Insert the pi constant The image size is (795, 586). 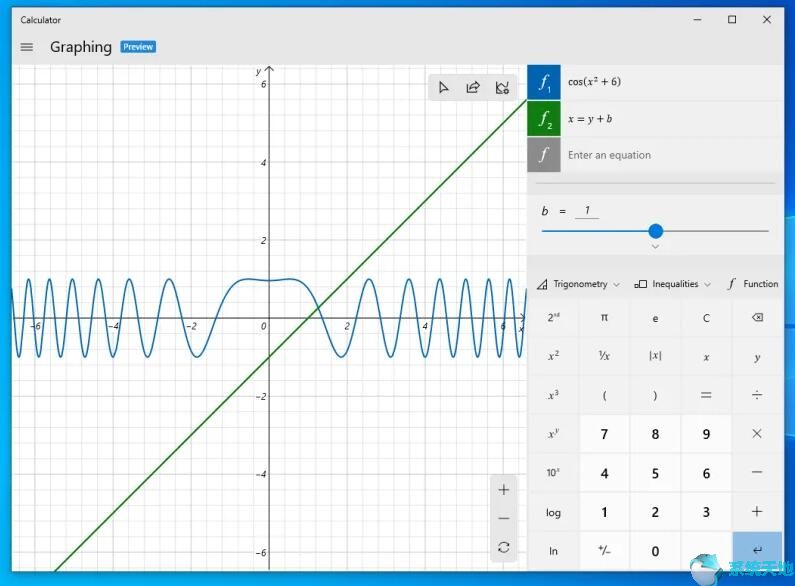[604, 318]
